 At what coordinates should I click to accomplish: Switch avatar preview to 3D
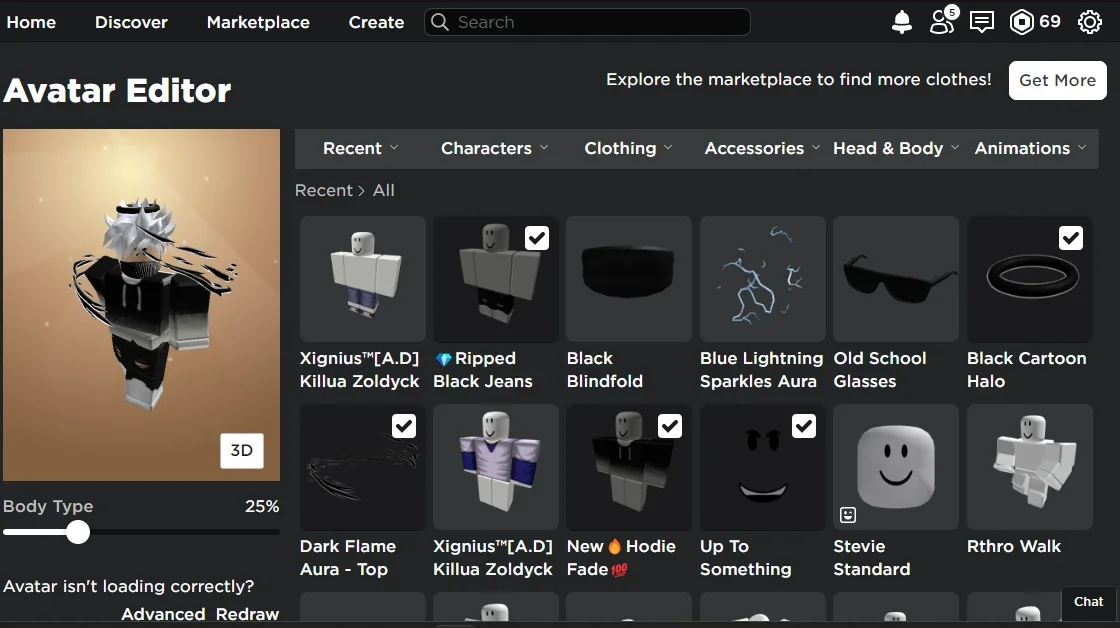point(241,450)
